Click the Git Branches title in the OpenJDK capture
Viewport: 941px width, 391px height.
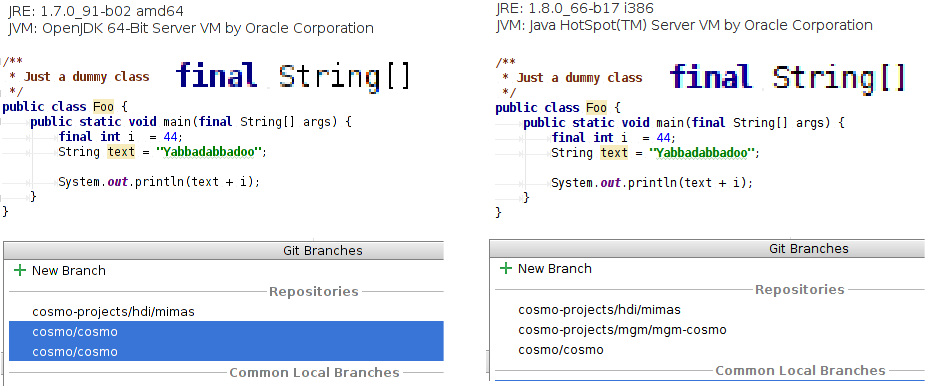pos(323,251)
